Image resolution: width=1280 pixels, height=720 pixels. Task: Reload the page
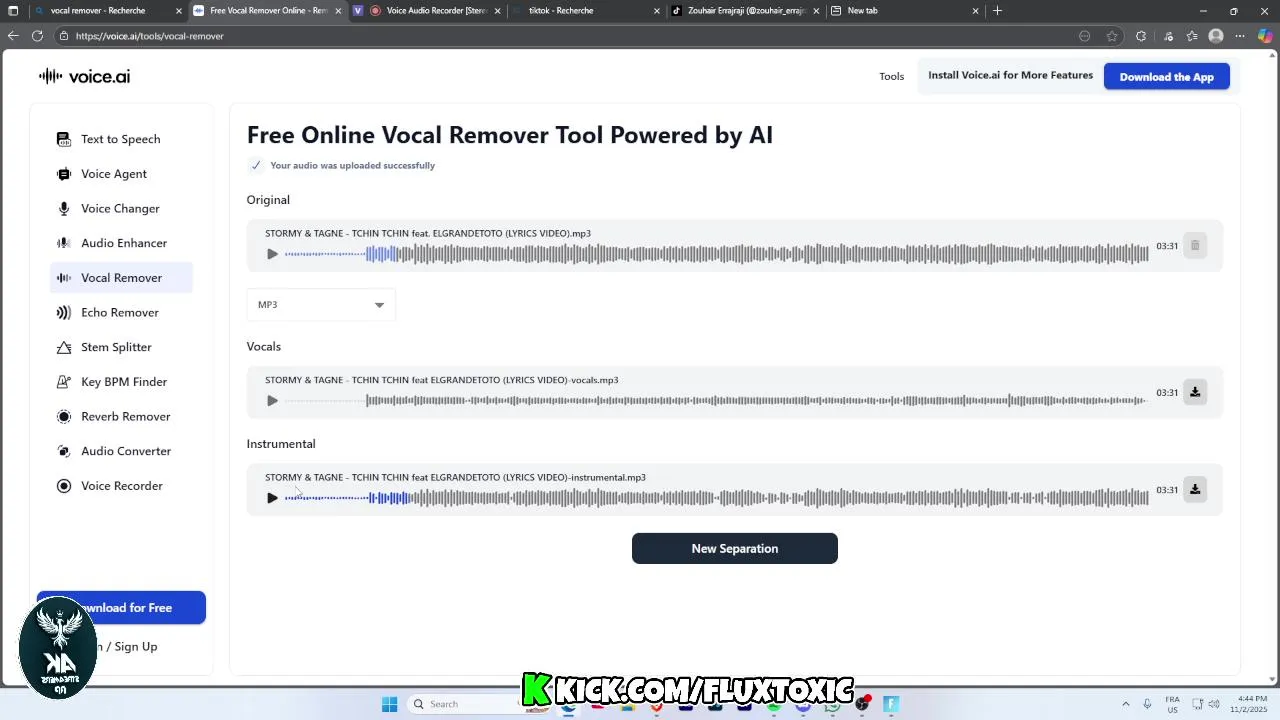click(x=37, y=36)
